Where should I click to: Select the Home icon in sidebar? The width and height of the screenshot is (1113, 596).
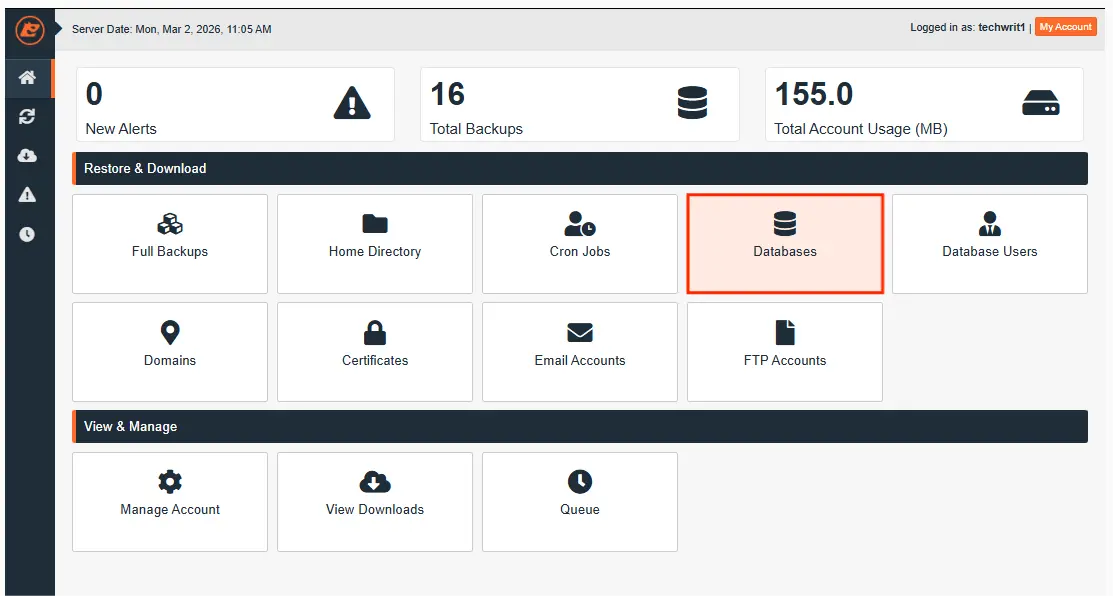27,78
